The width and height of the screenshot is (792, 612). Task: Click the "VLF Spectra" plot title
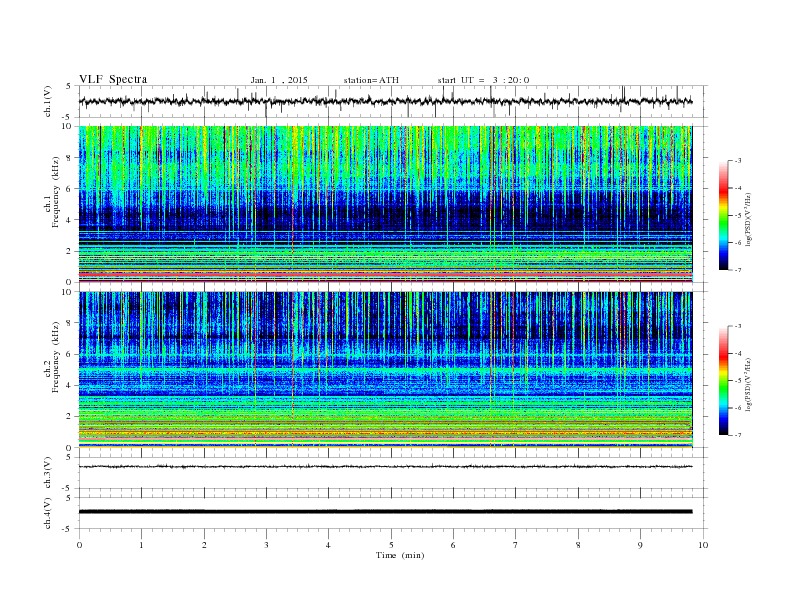[113, 79]
